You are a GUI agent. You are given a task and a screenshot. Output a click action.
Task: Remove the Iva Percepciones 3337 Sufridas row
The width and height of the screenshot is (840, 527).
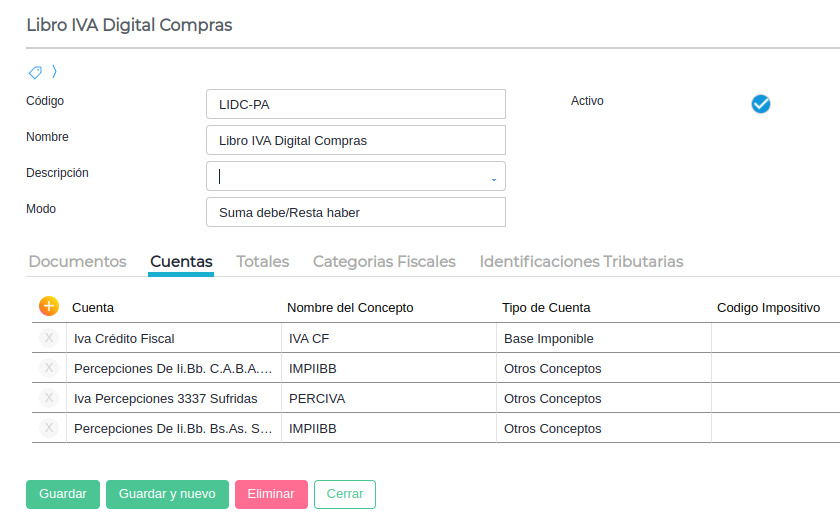pos(49,398)
